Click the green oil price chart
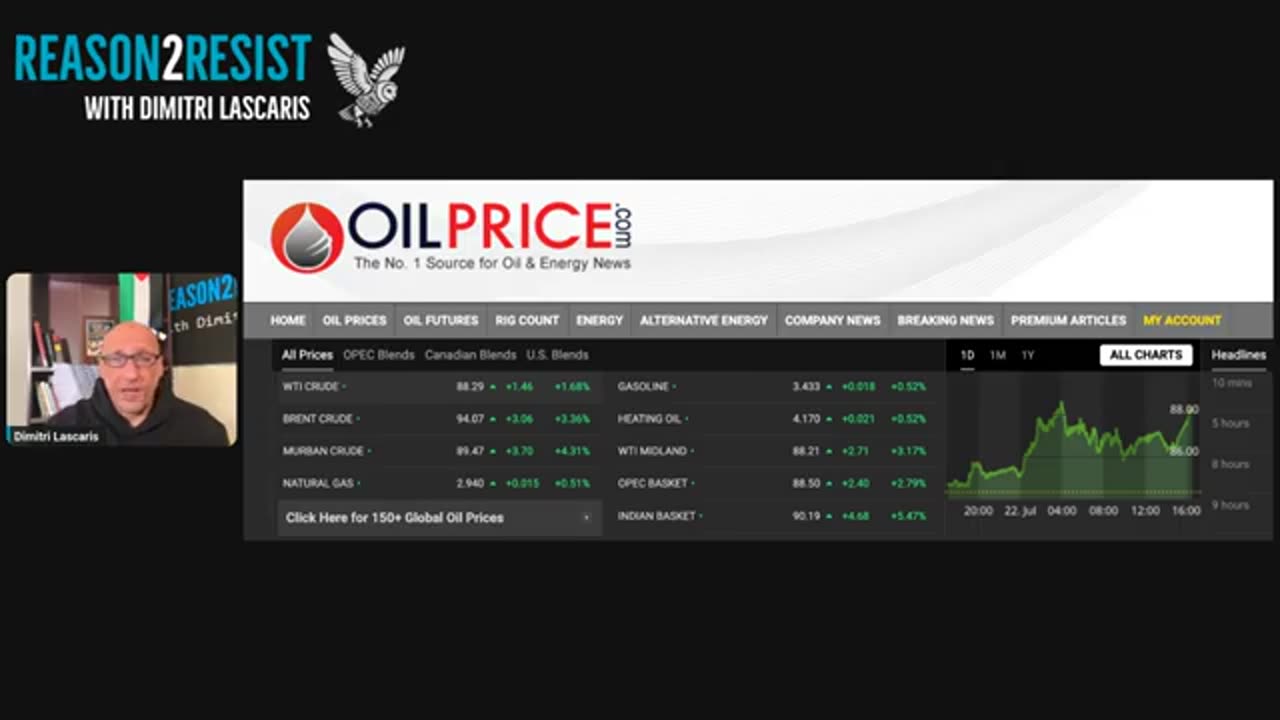Image resolution: width=1280 pixels, height=720 pixels. [1072, 448]
